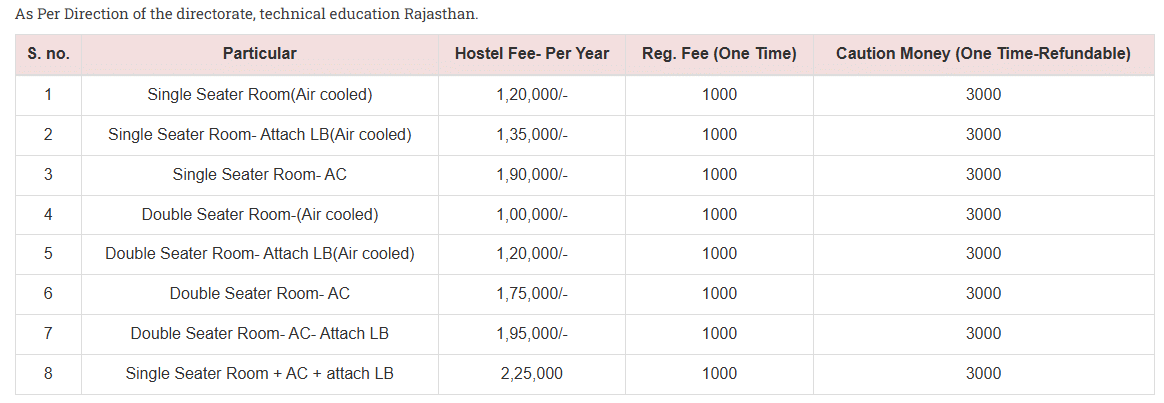Click the 'Particular' column header

pyautogui.click(x=259, y=54)
